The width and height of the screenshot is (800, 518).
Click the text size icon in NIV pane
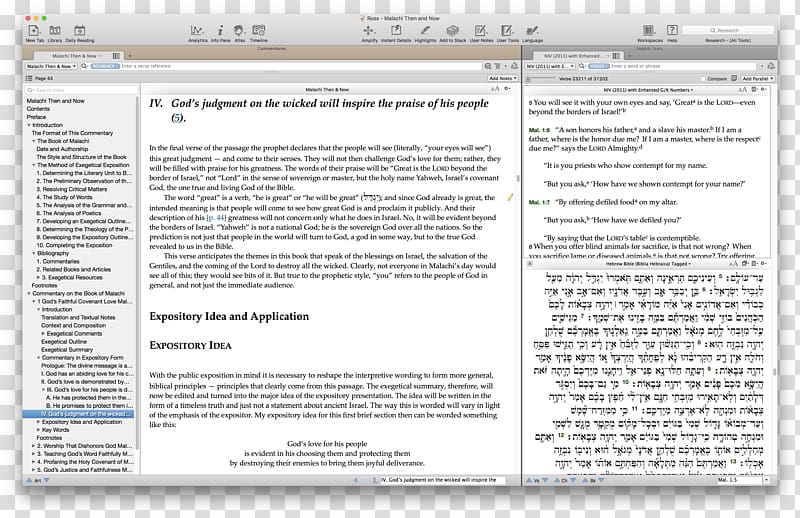[742, 89]
